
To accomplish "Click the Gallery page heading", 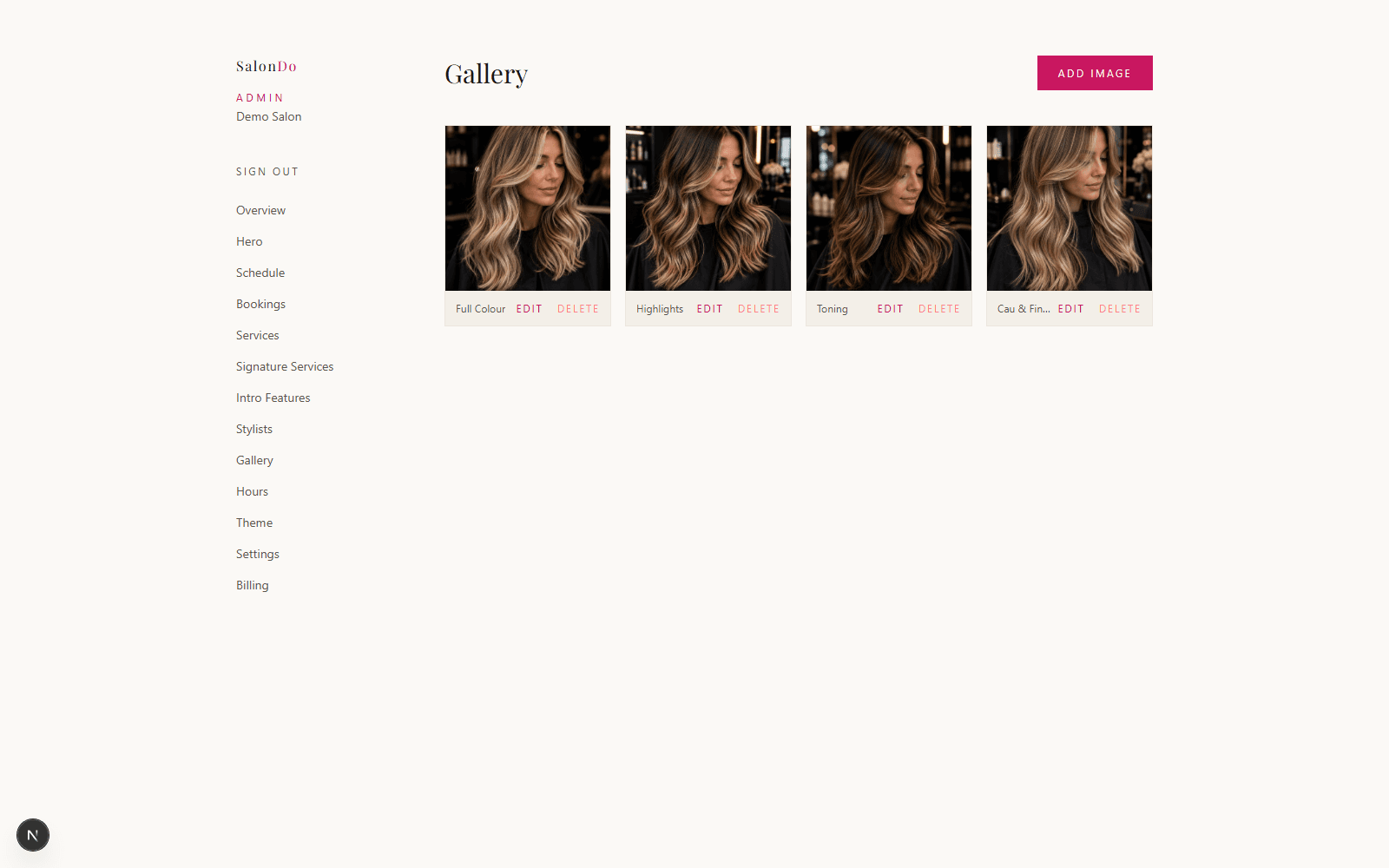I will 486,74.
